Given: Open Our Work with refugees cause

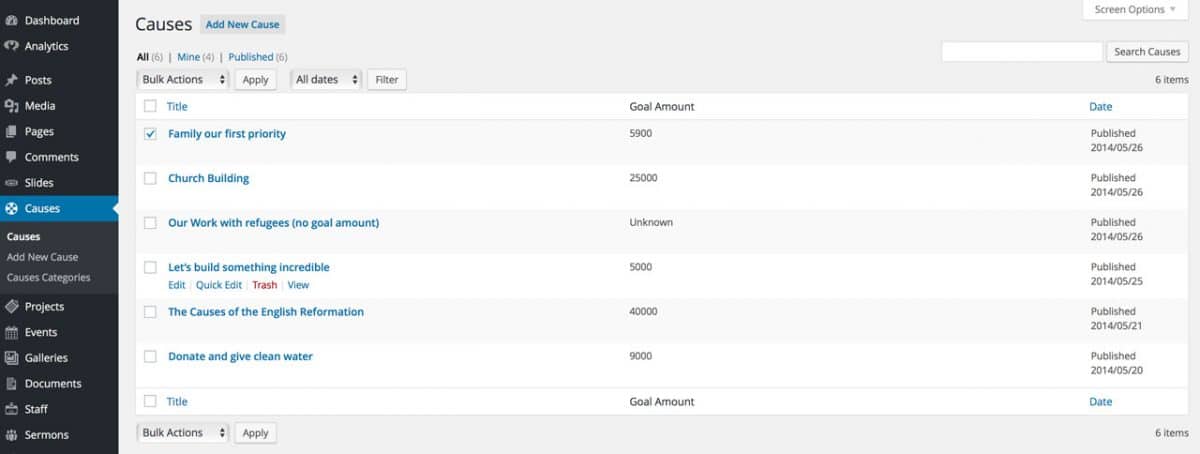Looking at the screenshot, I should 273,223.
